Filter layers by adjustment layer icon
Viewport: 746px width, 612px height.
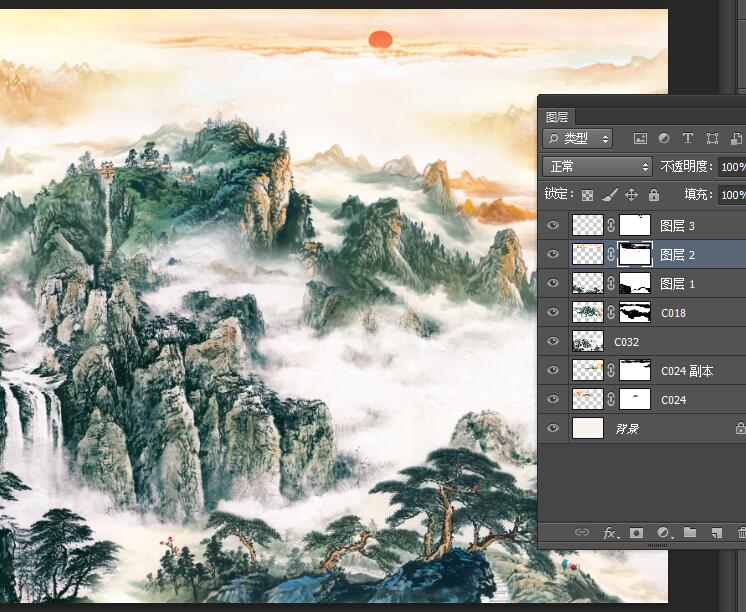point(664,138)
